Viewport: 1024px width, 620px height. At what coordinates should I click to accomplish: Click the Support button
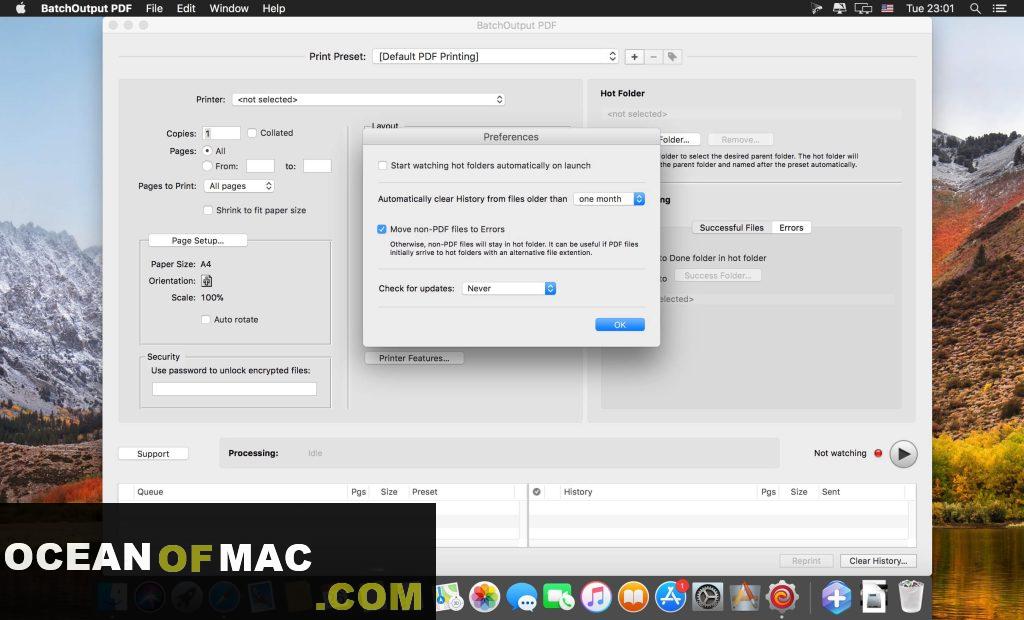(153, 453)
